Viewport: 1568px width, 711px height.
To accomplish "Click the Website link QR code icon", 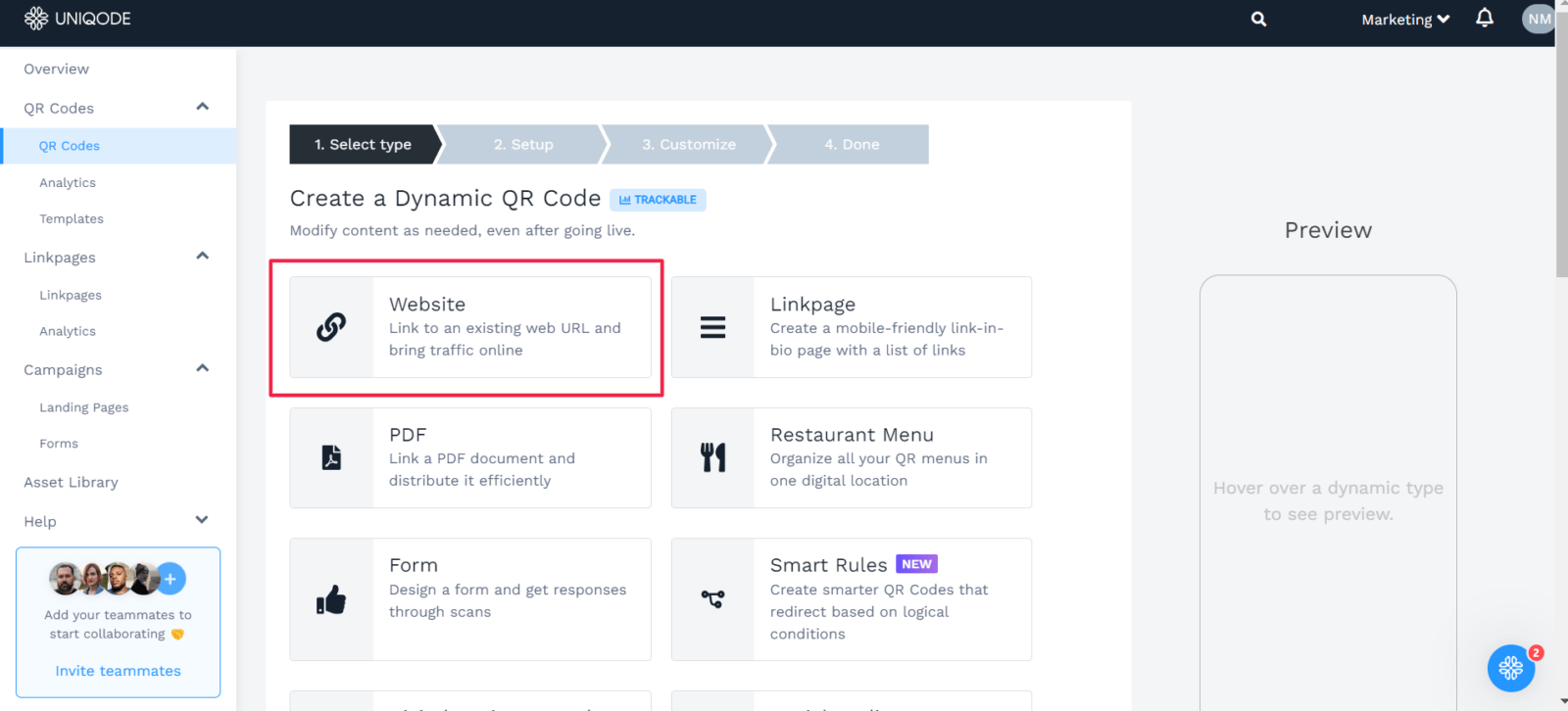I will coord(331,327).
